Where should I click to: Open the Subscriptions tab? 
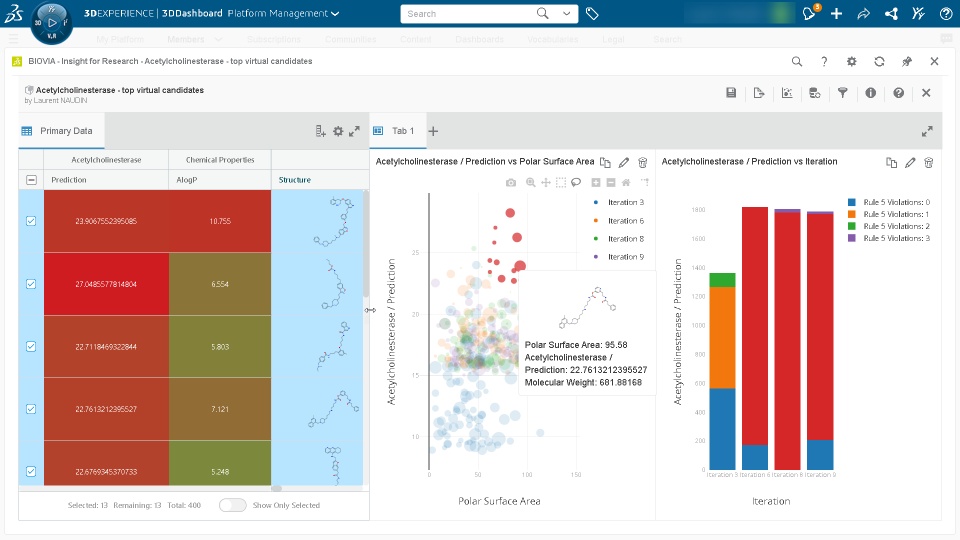(274, 39)
